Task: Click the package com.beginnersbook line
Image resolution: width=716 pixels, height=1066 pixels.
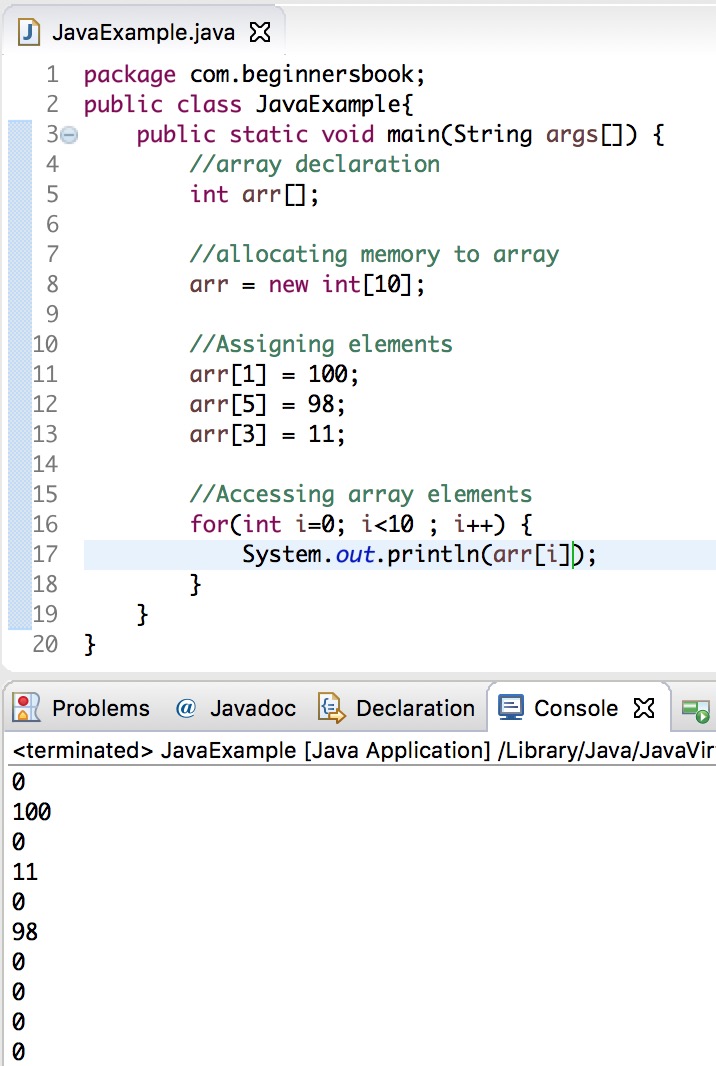Action: click(254, 74)
